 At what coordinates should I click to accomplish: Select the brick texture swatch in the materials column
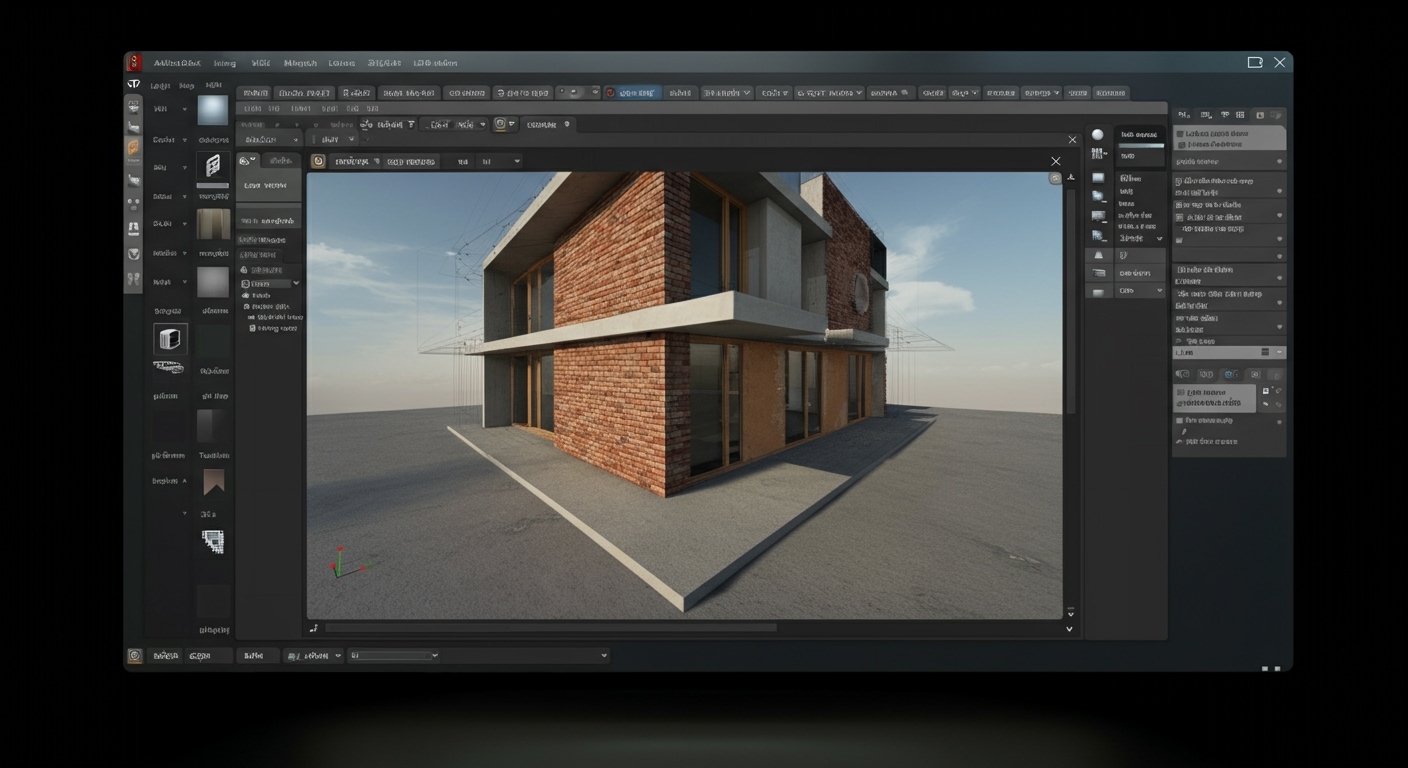click(x=213, y=224)
